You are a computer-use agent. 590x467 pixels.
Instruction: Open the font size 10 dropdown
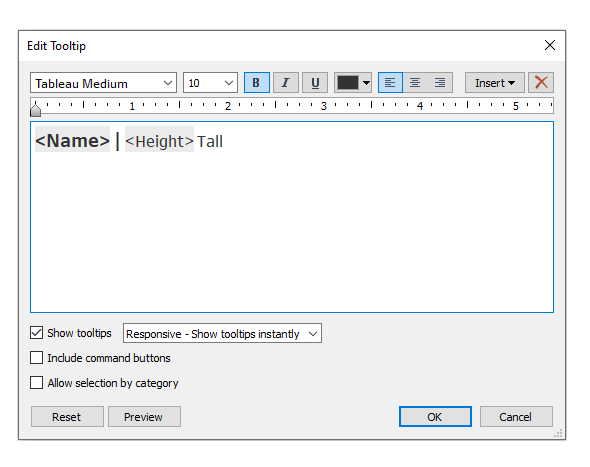click(210, 83)
